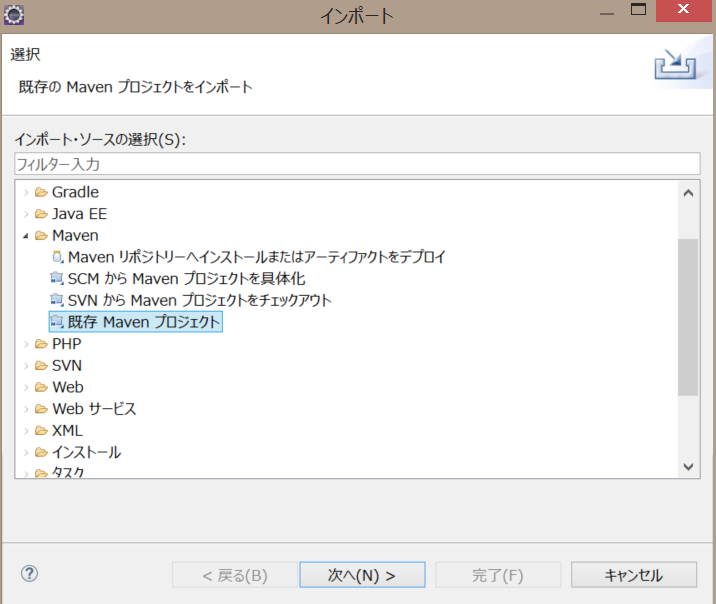Expand the Gradle tree node
The image size is (716, 604).
26,193
